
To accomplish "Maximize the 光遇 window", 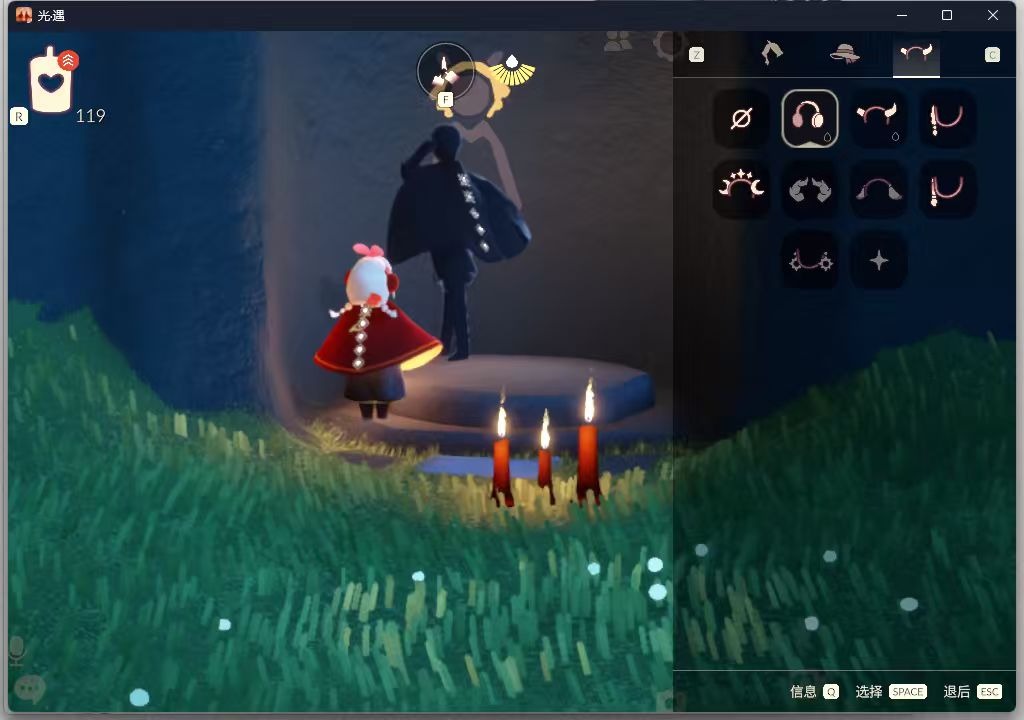I will pyautogui.click(x=947, y=15).
